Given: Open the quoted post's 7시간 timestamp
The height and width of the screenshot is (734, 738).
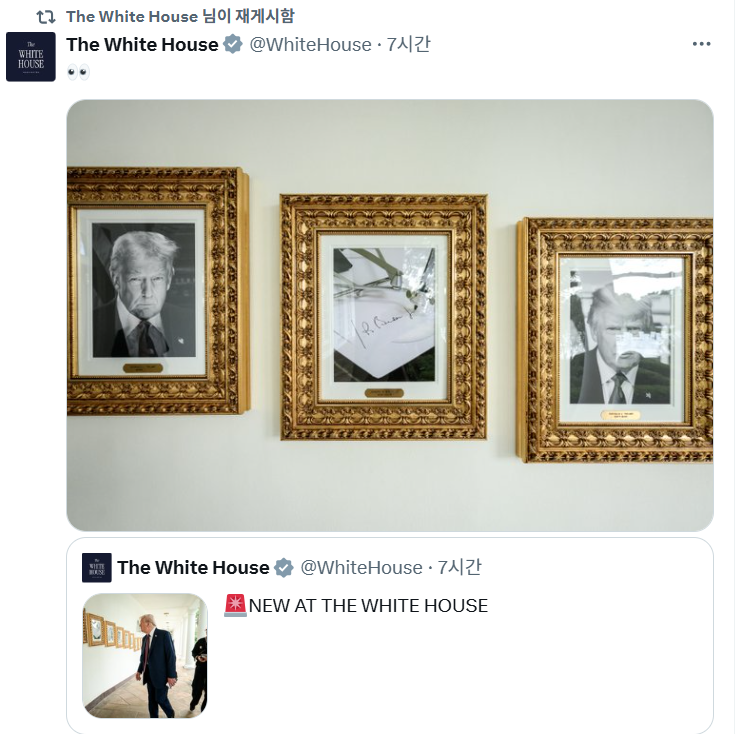Looking at the screenshot, I should [459, 567].
